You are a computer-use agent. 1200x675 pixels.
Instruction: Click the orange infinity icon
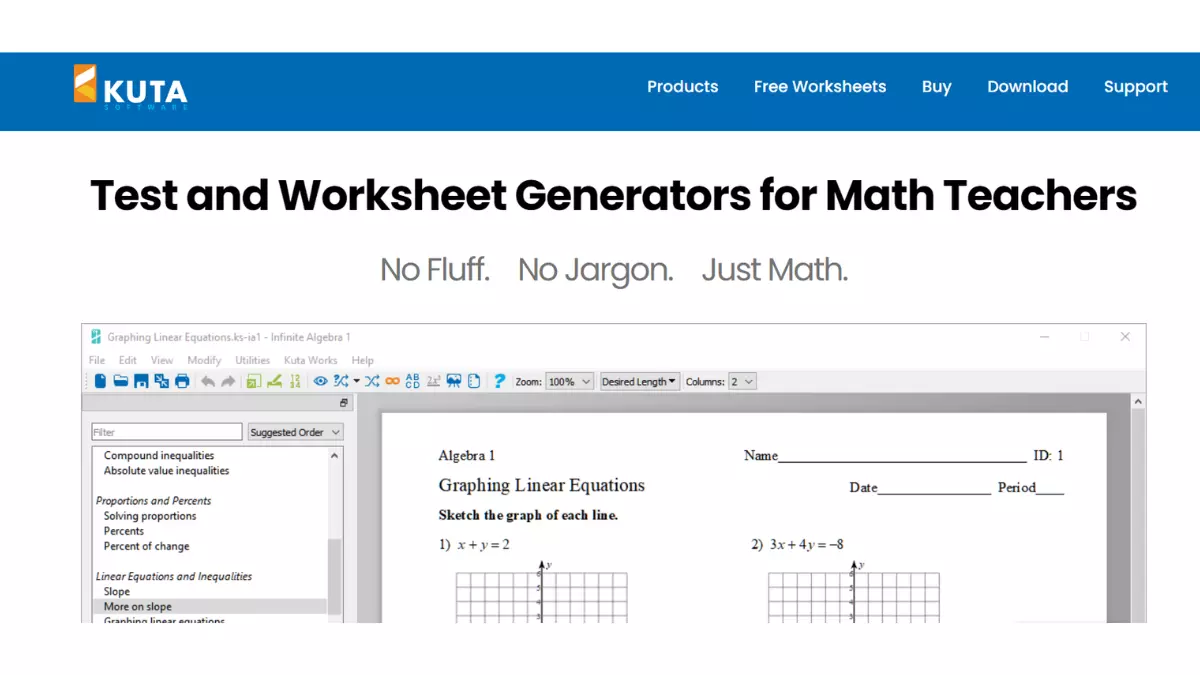click(392, 381)
